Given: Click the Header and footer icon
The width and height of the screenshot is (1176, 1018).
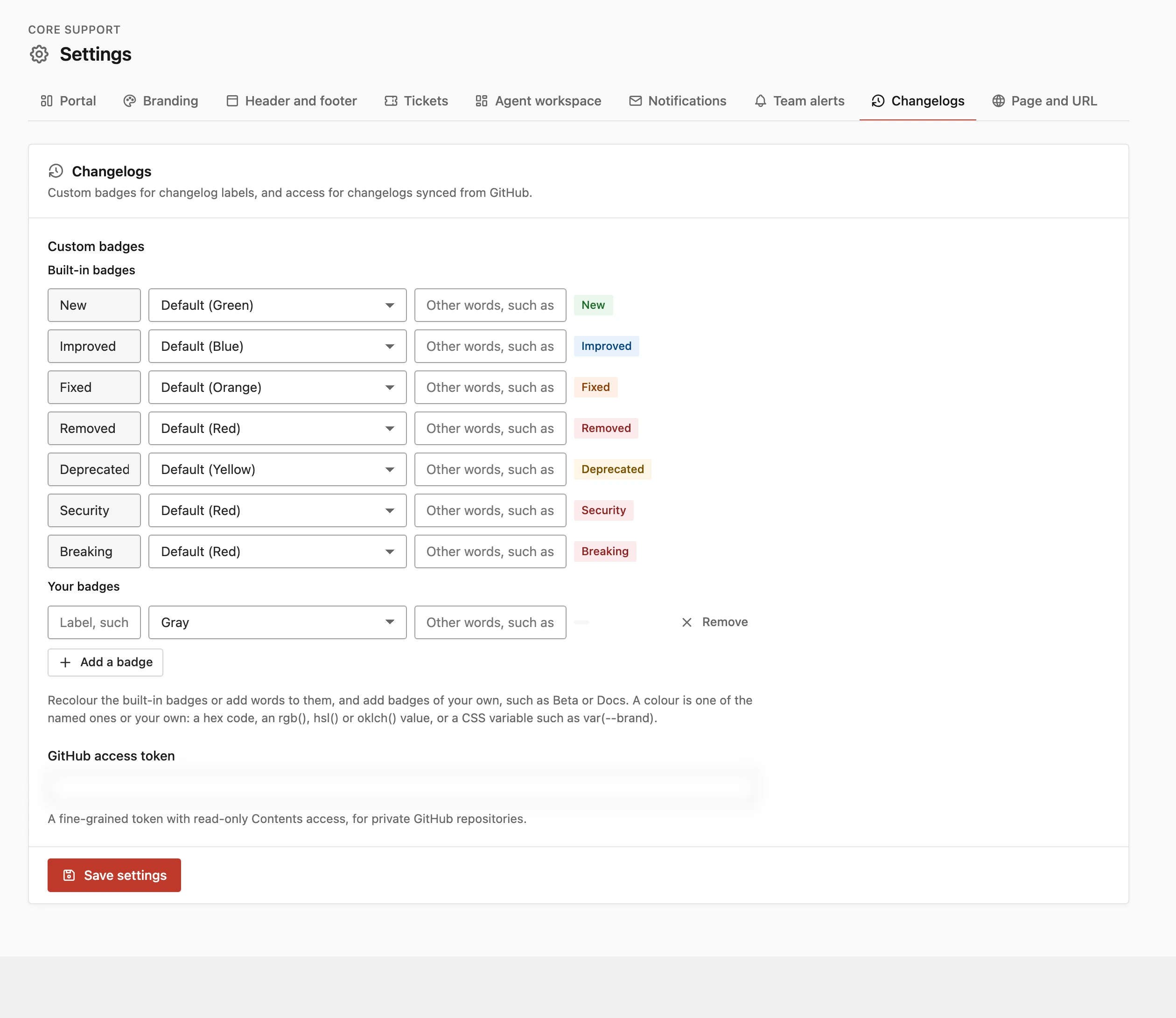Looking at the screenshot, I should pyautogui.click(x=232, y=101).
